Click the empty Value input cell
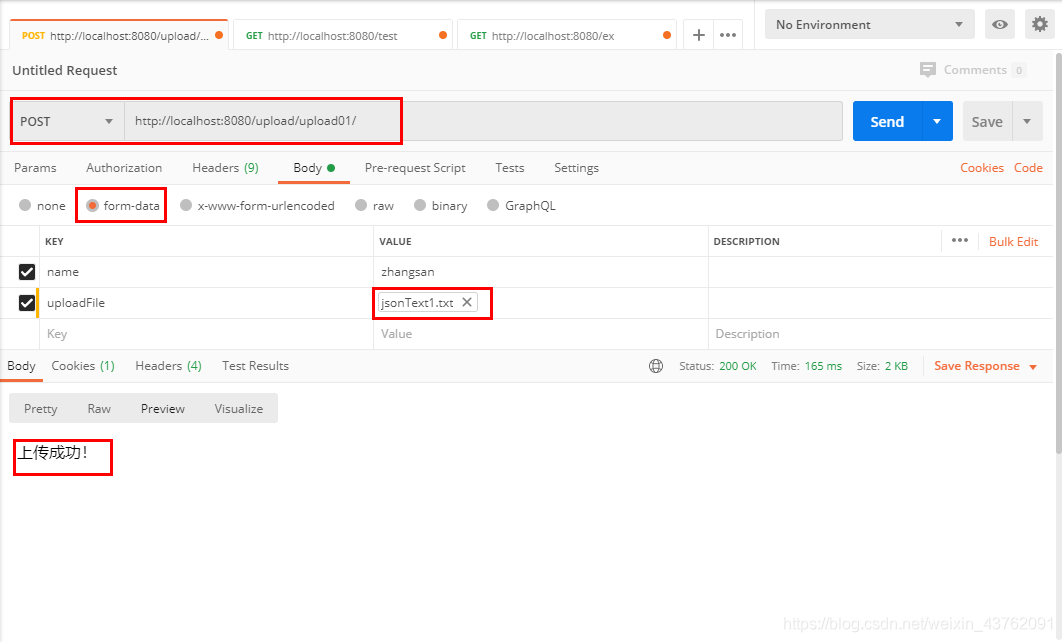The image size is (1062, 642). (x=540, y=334)
